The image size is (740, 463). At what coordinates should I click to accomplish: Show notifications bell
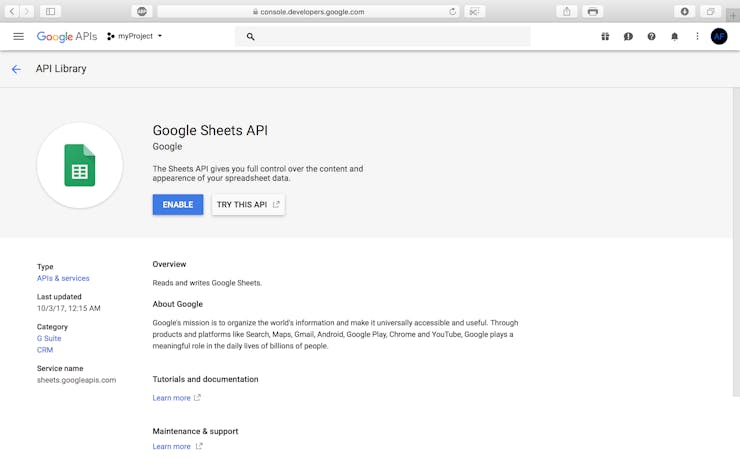(x=674, y=36)
